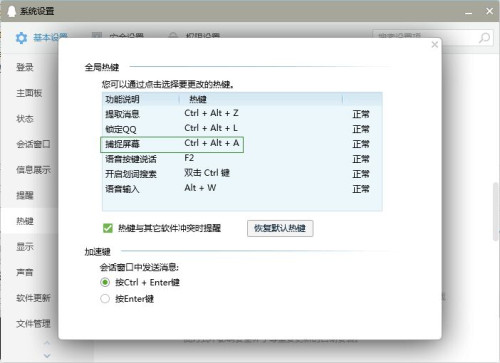Toggle 热键与其它软件冲突时提醒 checkbox
This screenshot has width=500, height=363.
[x=108, y=228]
